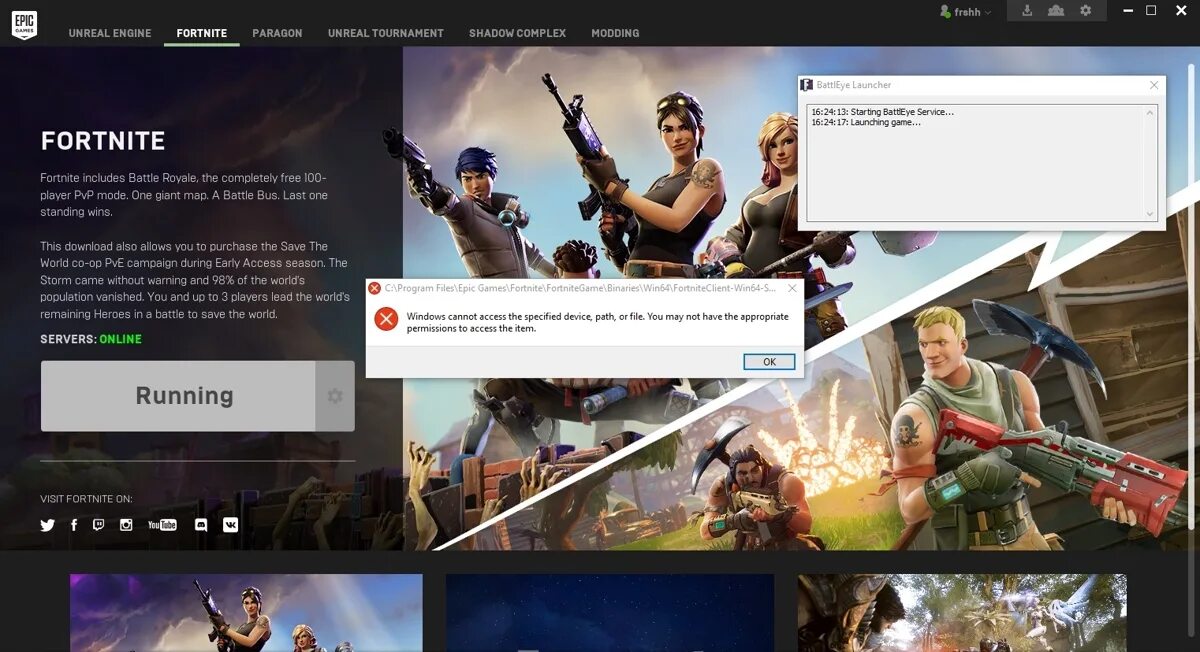Click OK in the error dialog

click(x=769, y=362)
